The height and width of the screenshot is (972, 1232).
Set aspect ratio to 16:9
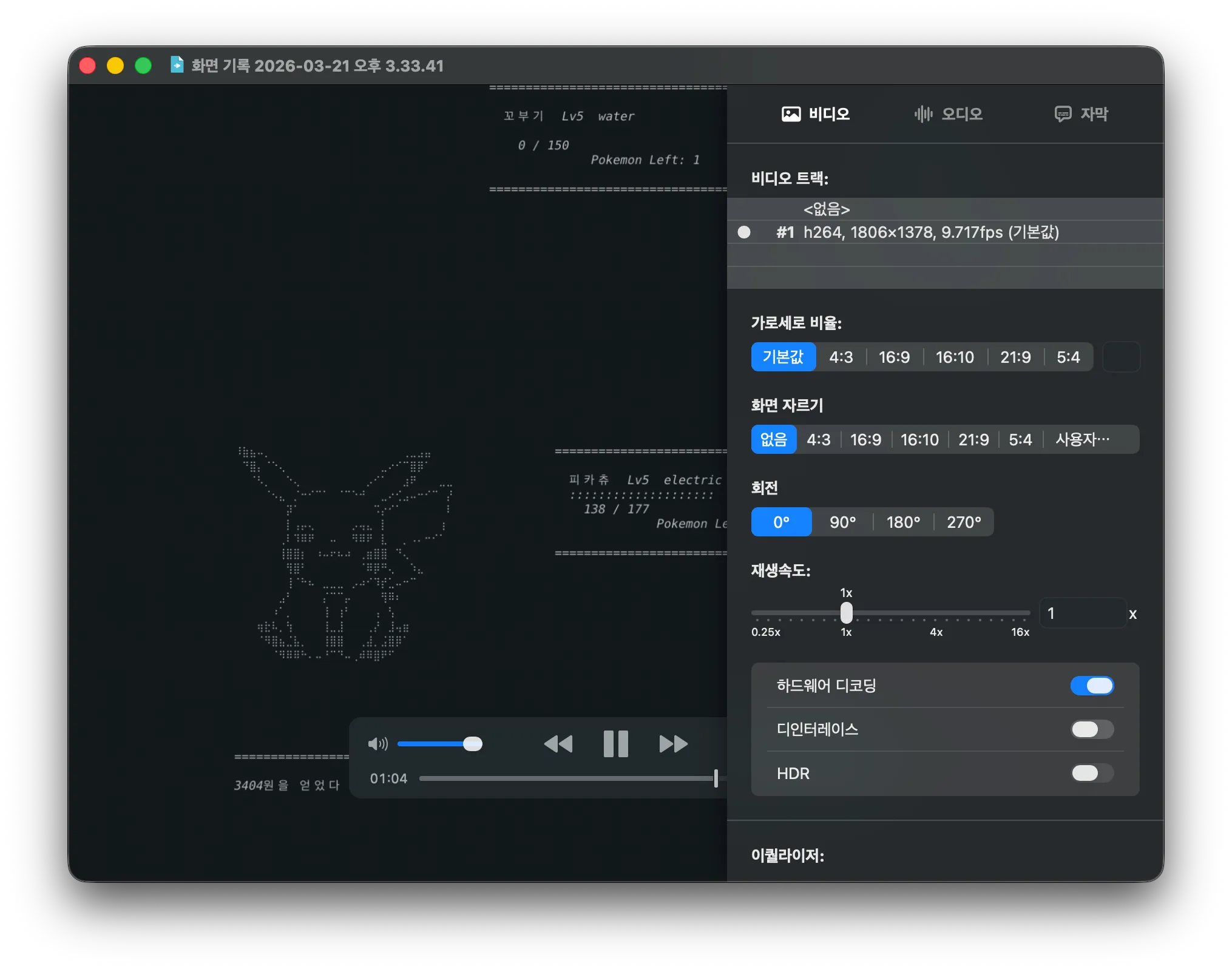pos(895,357)
